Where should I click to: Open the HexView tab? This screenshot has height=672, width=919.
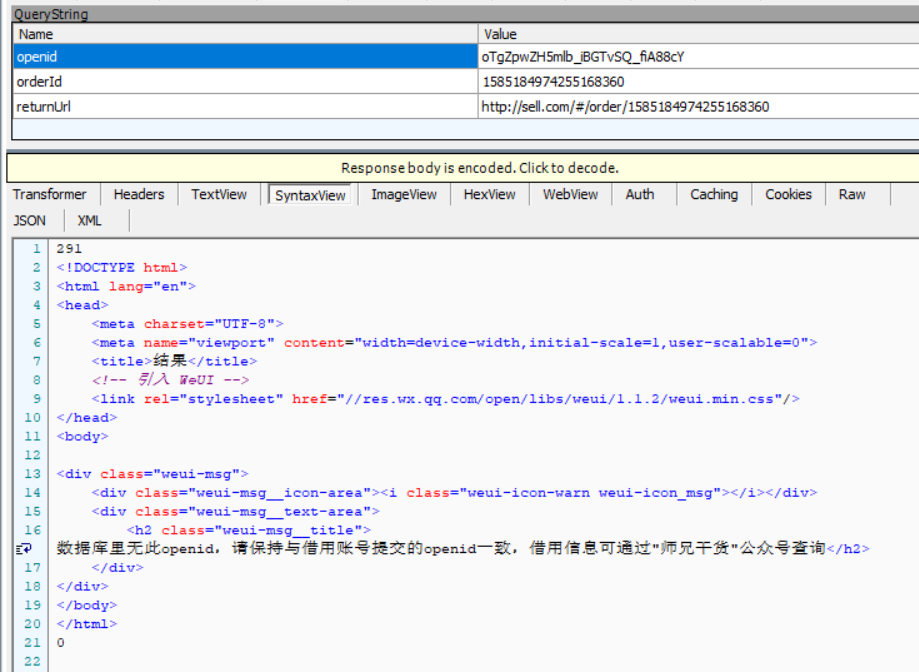(x=489, y=195)
